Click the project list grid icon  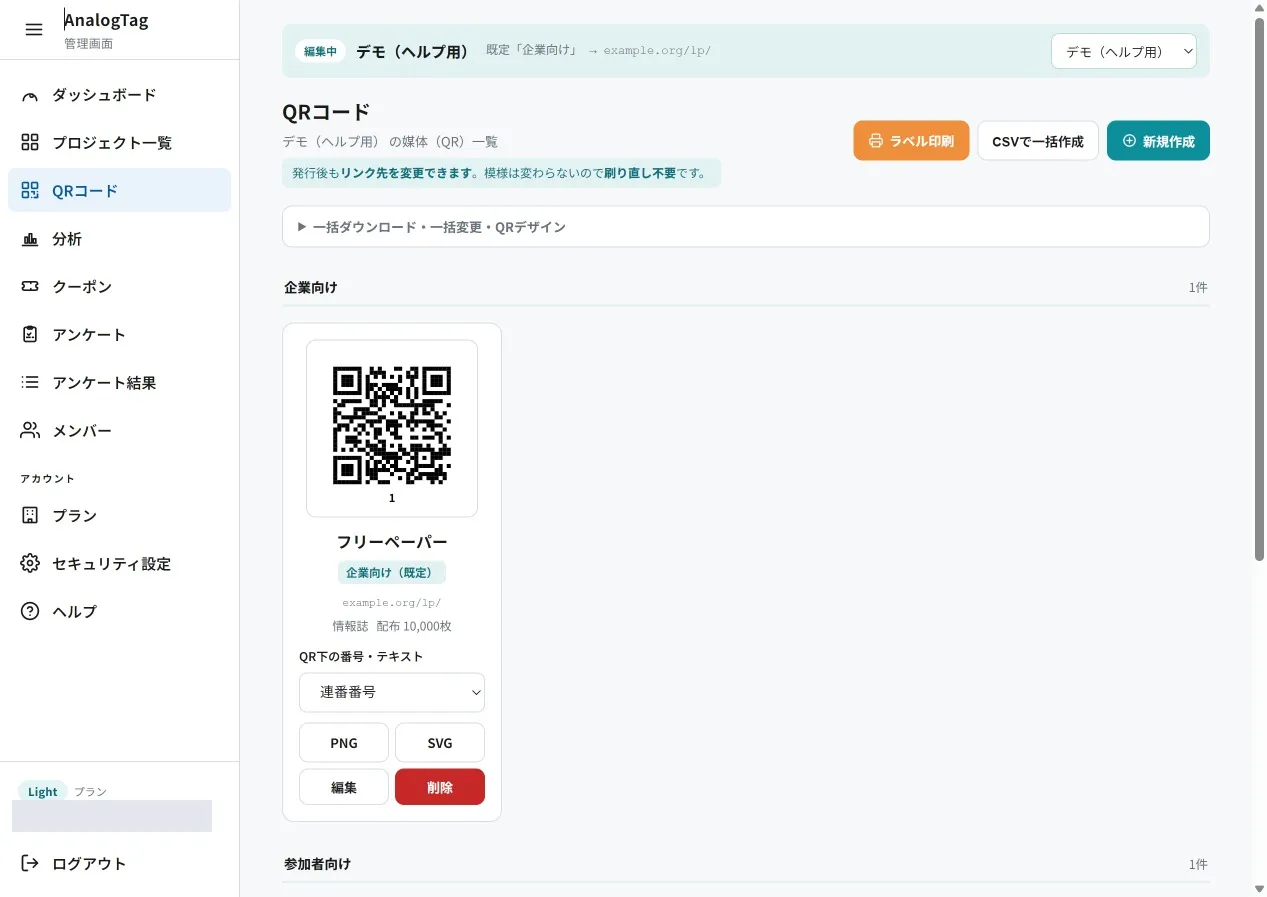pos(30,142)
